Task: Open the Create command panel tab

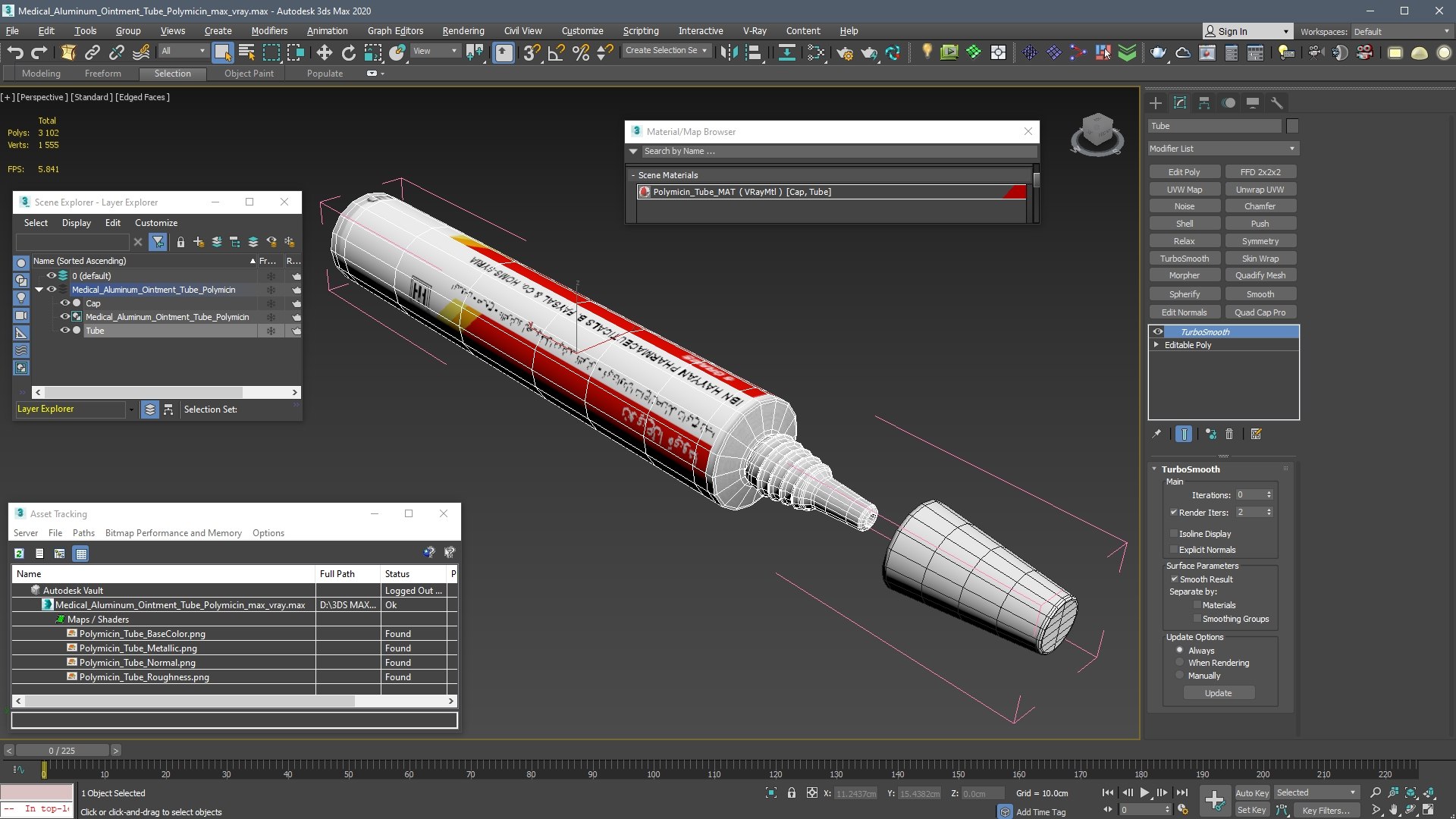Action: (1156, 103)
